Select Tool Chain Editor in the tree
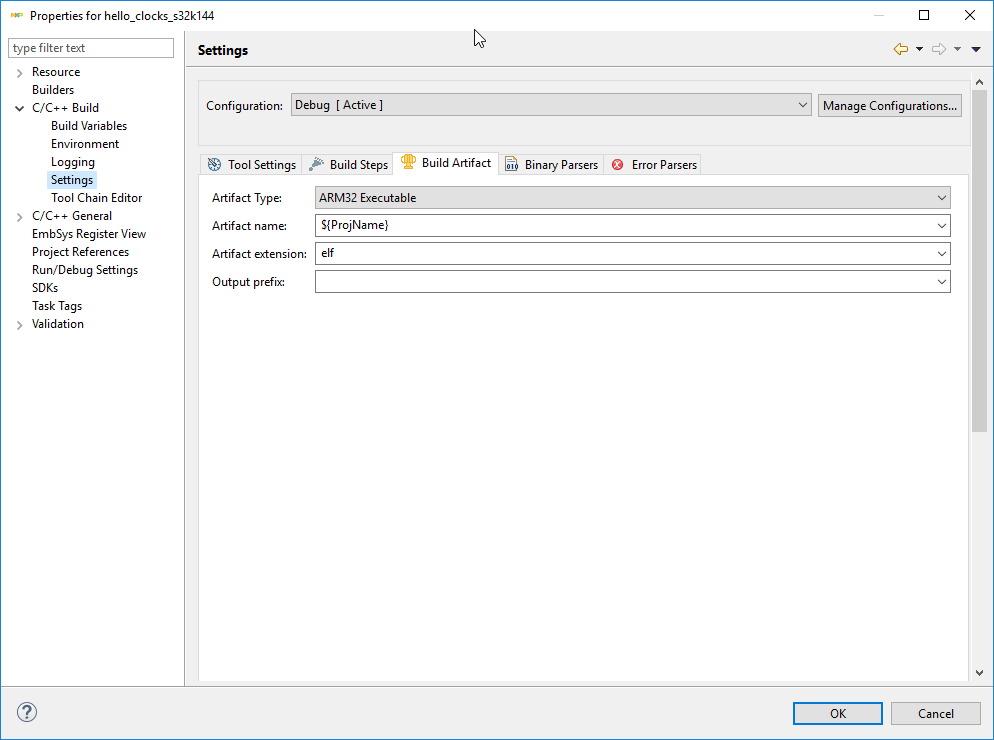 (x=96, y=198)
